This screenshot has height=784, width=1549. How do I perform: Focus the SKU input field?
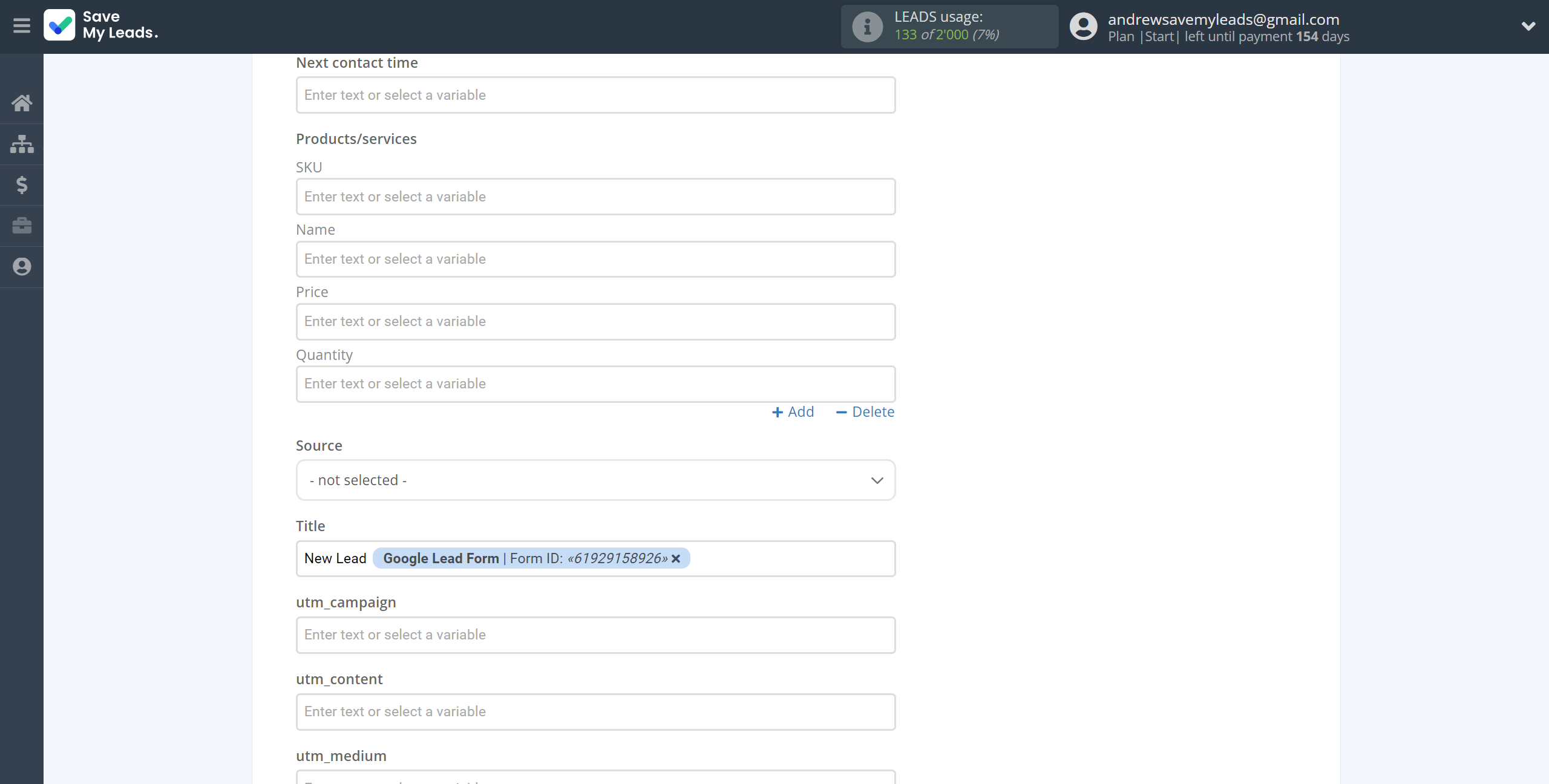(595, 197)
